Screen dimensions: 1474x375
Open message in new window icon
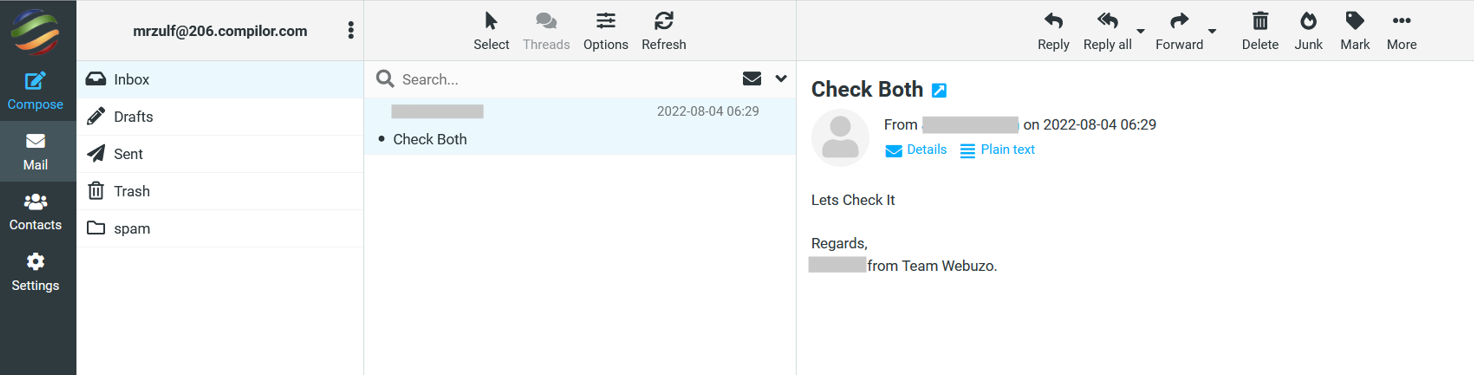coord(939,90)
